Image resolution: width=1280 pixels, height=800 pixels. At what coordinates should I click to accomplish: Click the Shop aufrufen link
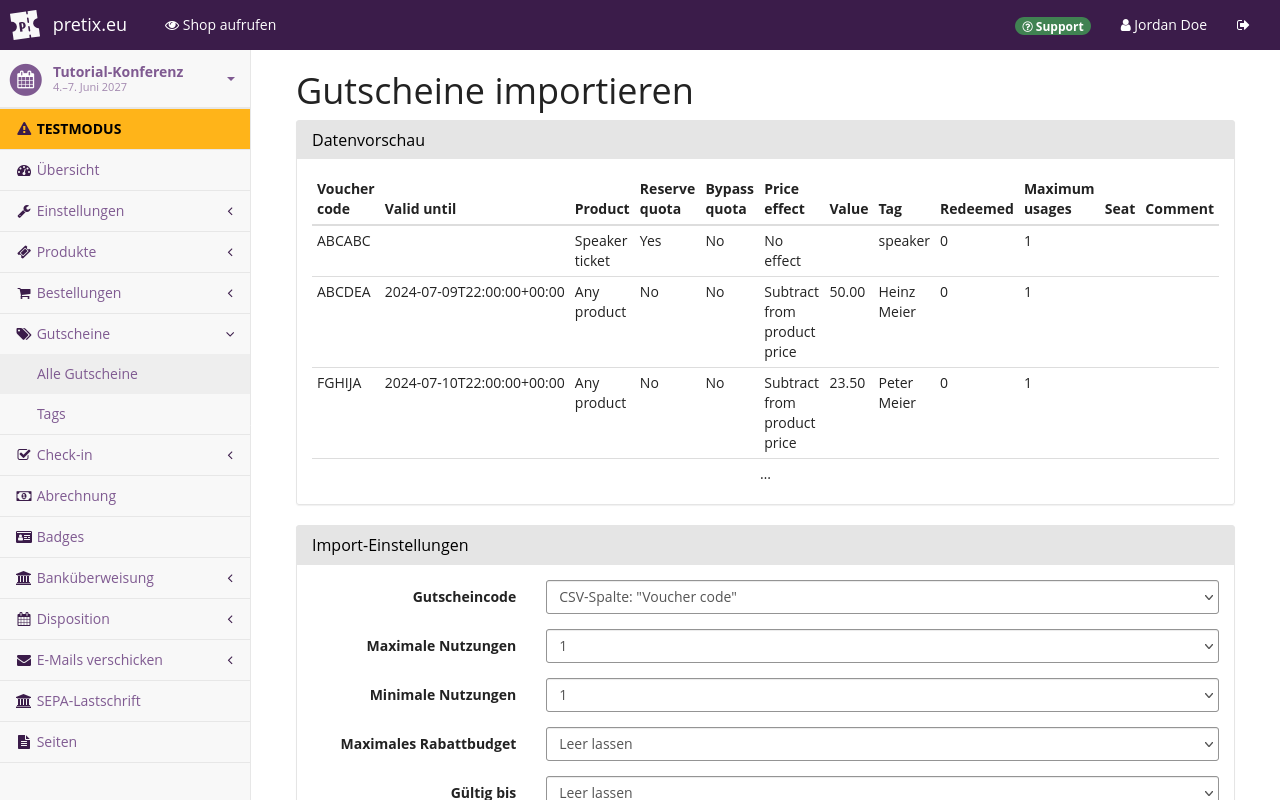[x=220, y=25]
